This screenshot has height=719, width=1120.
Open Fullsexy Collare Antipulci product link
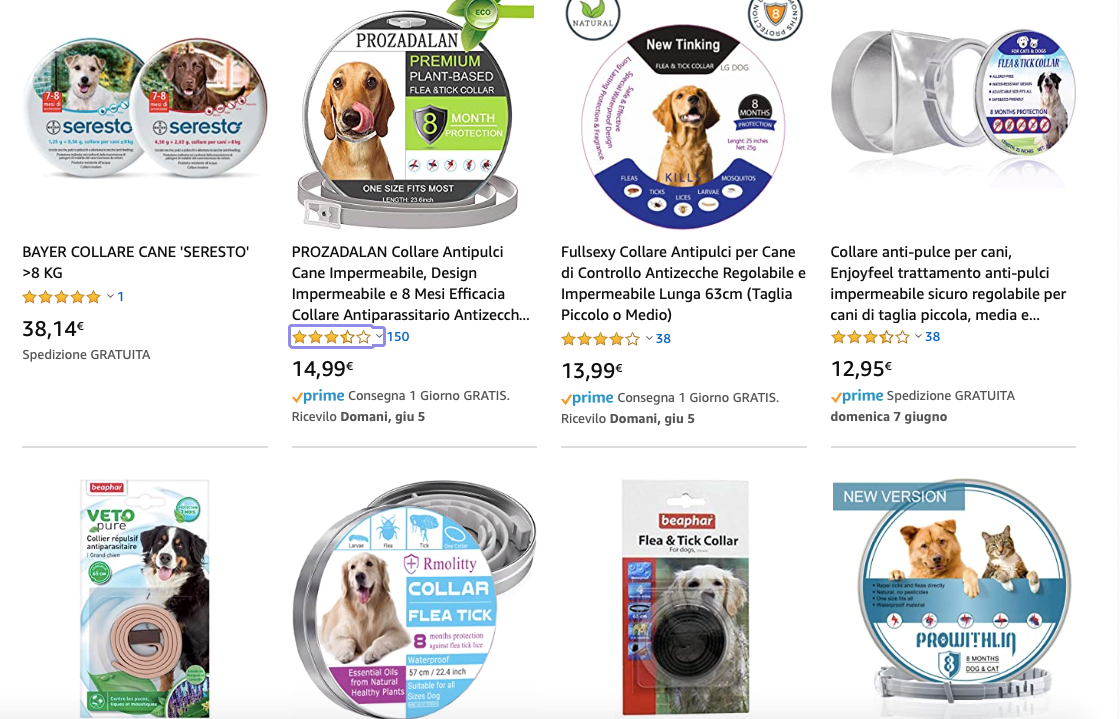pyautogui.click(x=683, y=283)
